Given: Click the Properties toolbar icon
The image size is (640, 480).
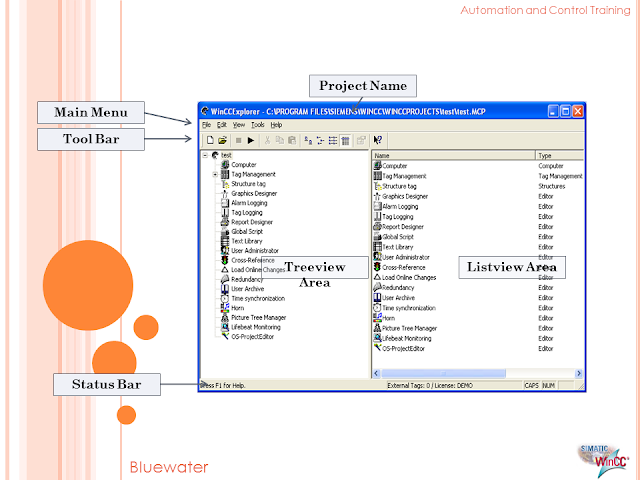Looking at the screenshot, I should pos(361,140).
